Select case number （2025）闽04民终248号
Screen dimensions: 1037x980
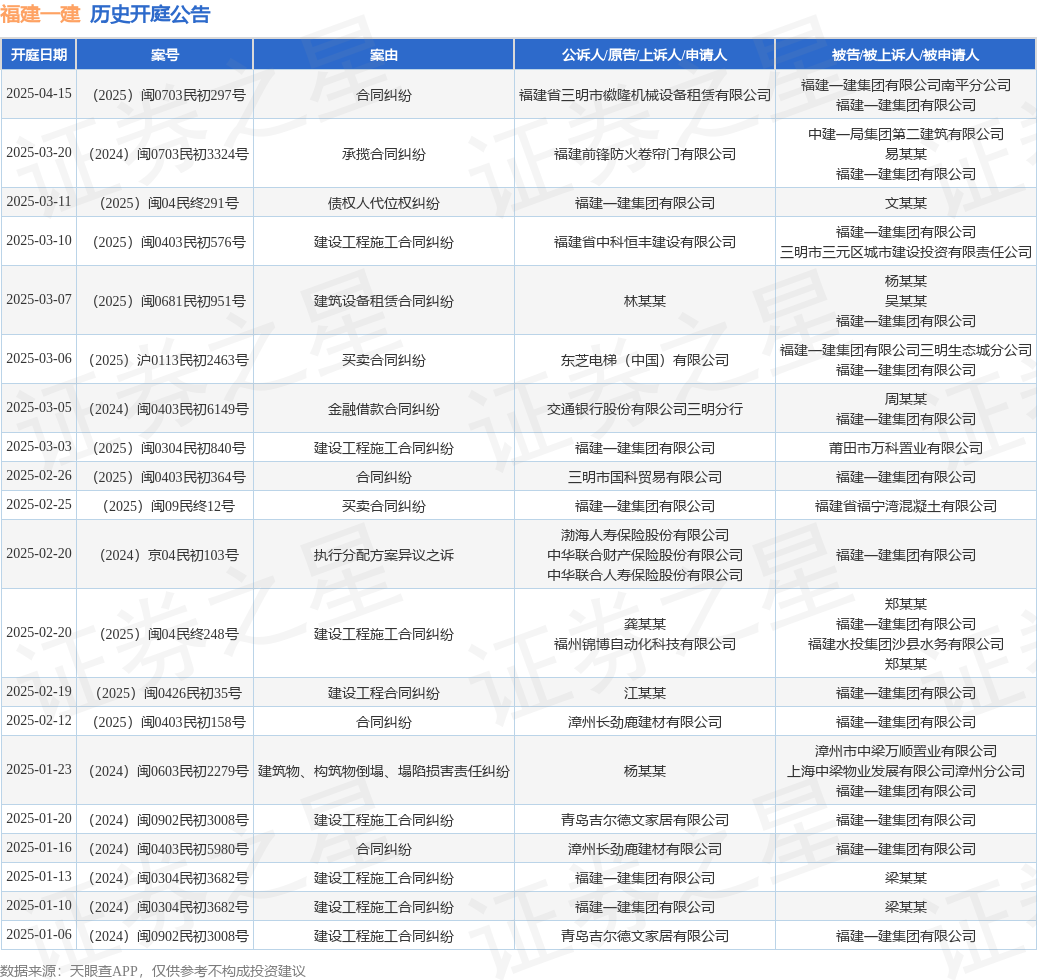click(165, 633)
